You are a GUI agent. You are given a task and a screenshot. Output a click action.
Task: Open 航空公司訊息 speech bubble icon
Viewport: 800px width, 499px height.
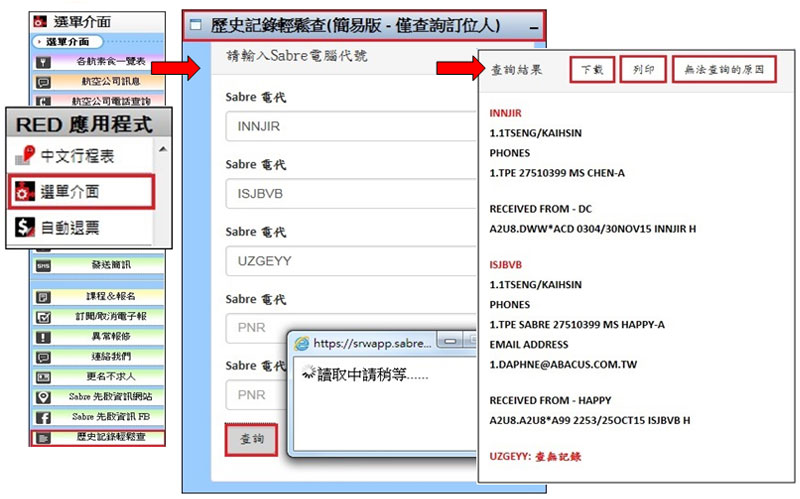click(x=43, y=83)
